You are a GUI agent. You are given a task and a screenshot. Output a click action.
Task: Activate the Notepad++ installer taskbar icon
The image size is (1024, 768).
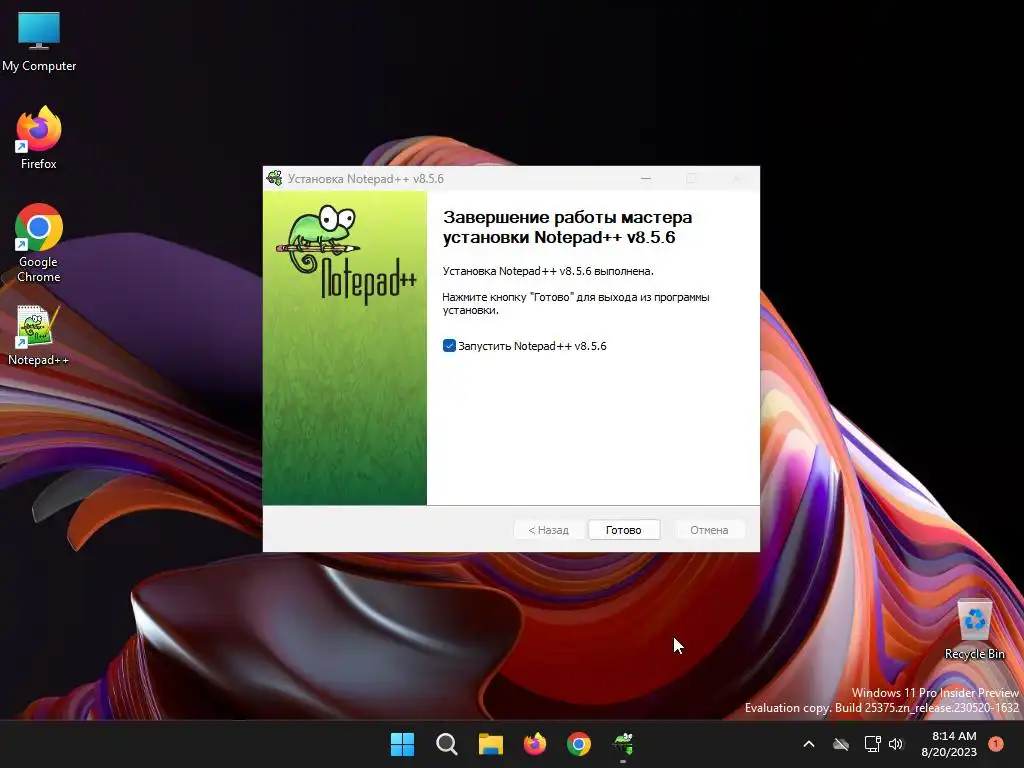[623, 744]
